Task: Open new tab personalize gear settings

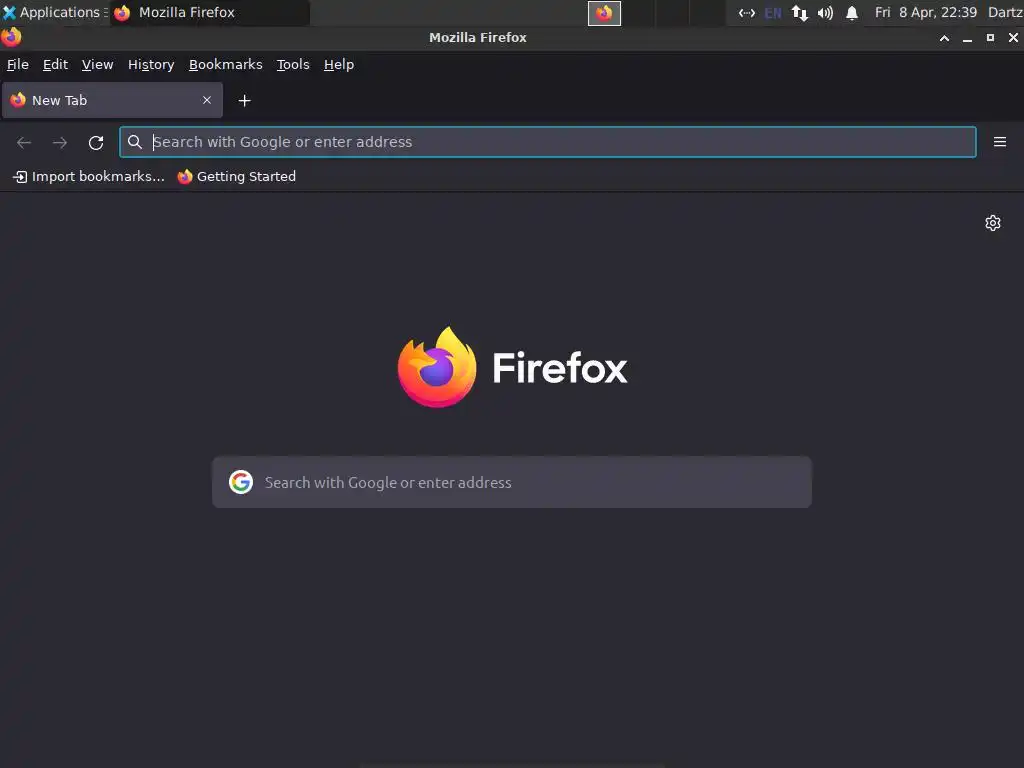Action: (x=993, y=223)
